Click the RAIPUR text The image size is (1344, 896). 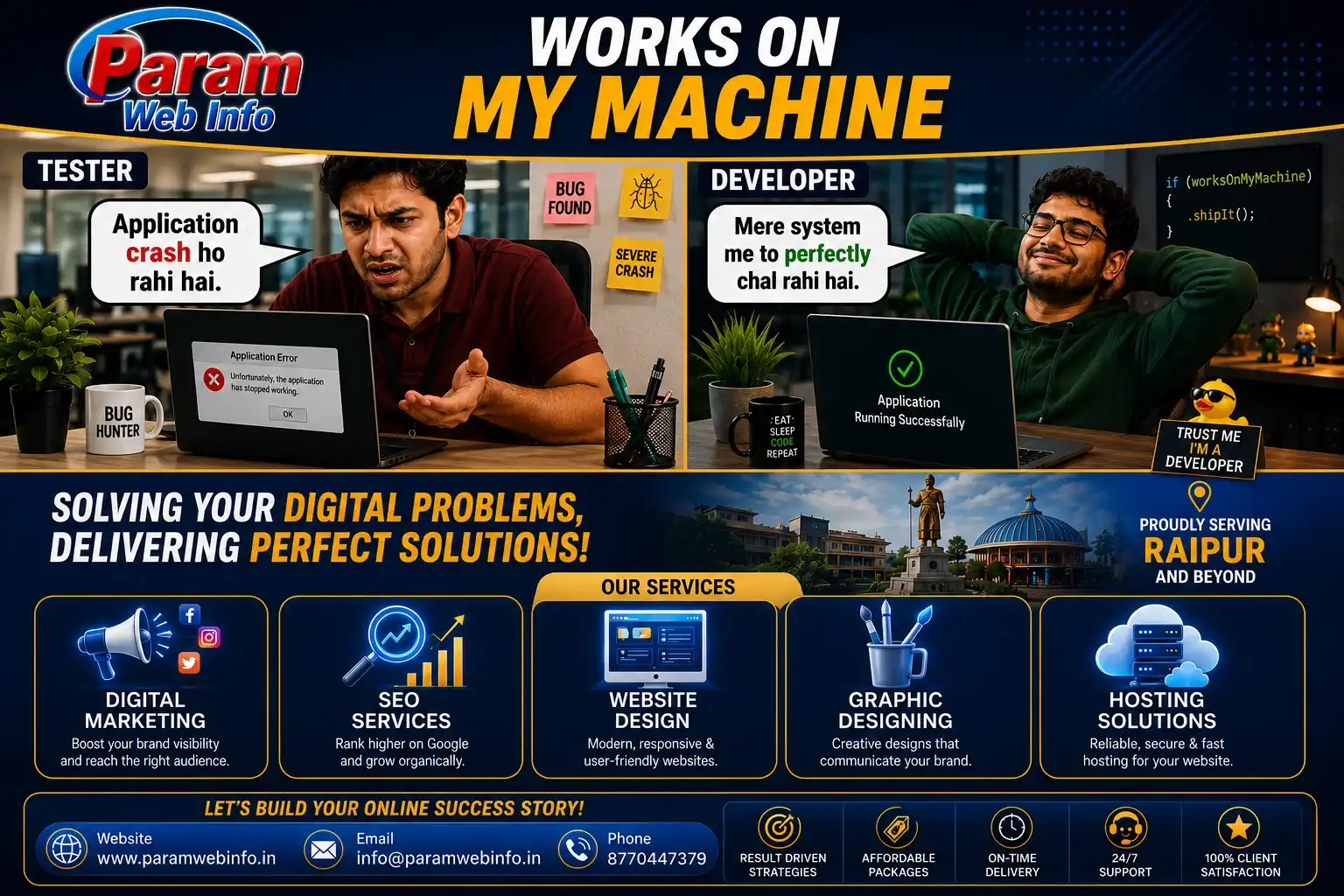tap(1204, 551)
